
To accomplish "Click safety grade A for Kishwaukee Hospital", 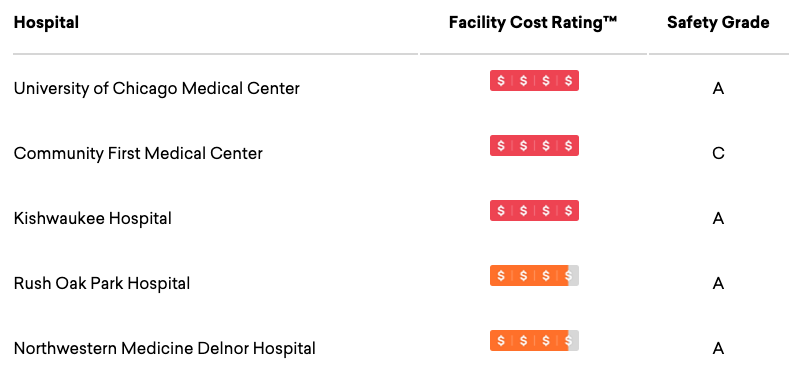I will [718, 219].
